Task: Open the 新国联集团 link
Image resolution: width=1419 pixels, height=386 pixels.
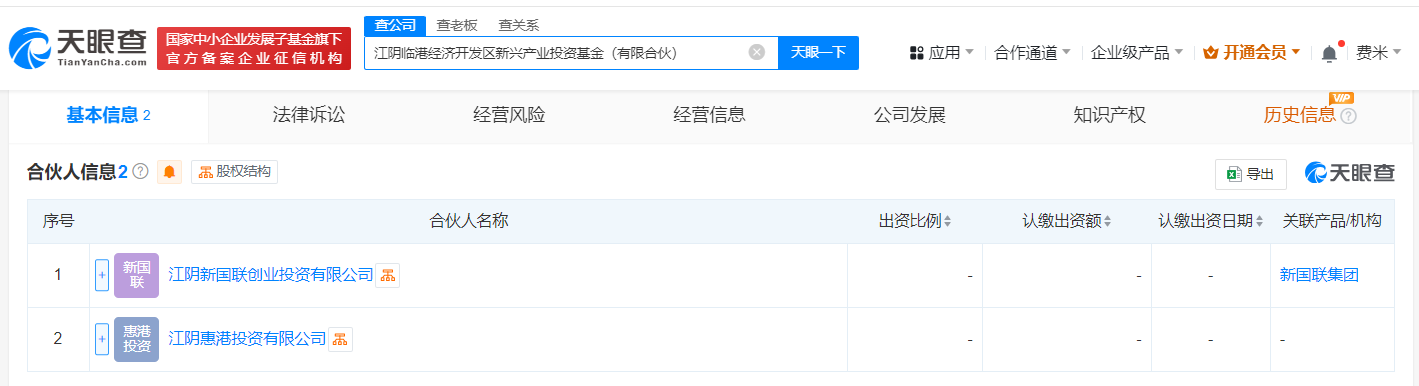Action: click(1319, 275)
